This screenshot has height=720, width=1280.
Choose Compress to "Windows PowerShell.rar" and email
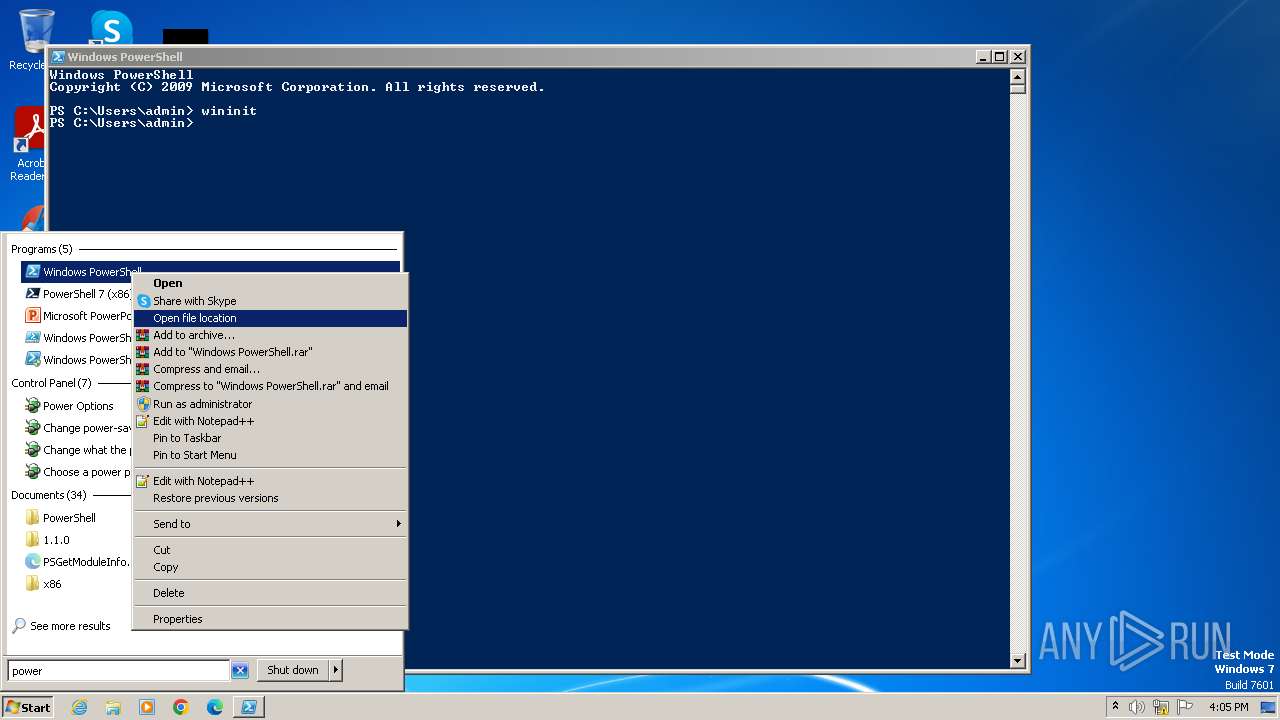270,386
